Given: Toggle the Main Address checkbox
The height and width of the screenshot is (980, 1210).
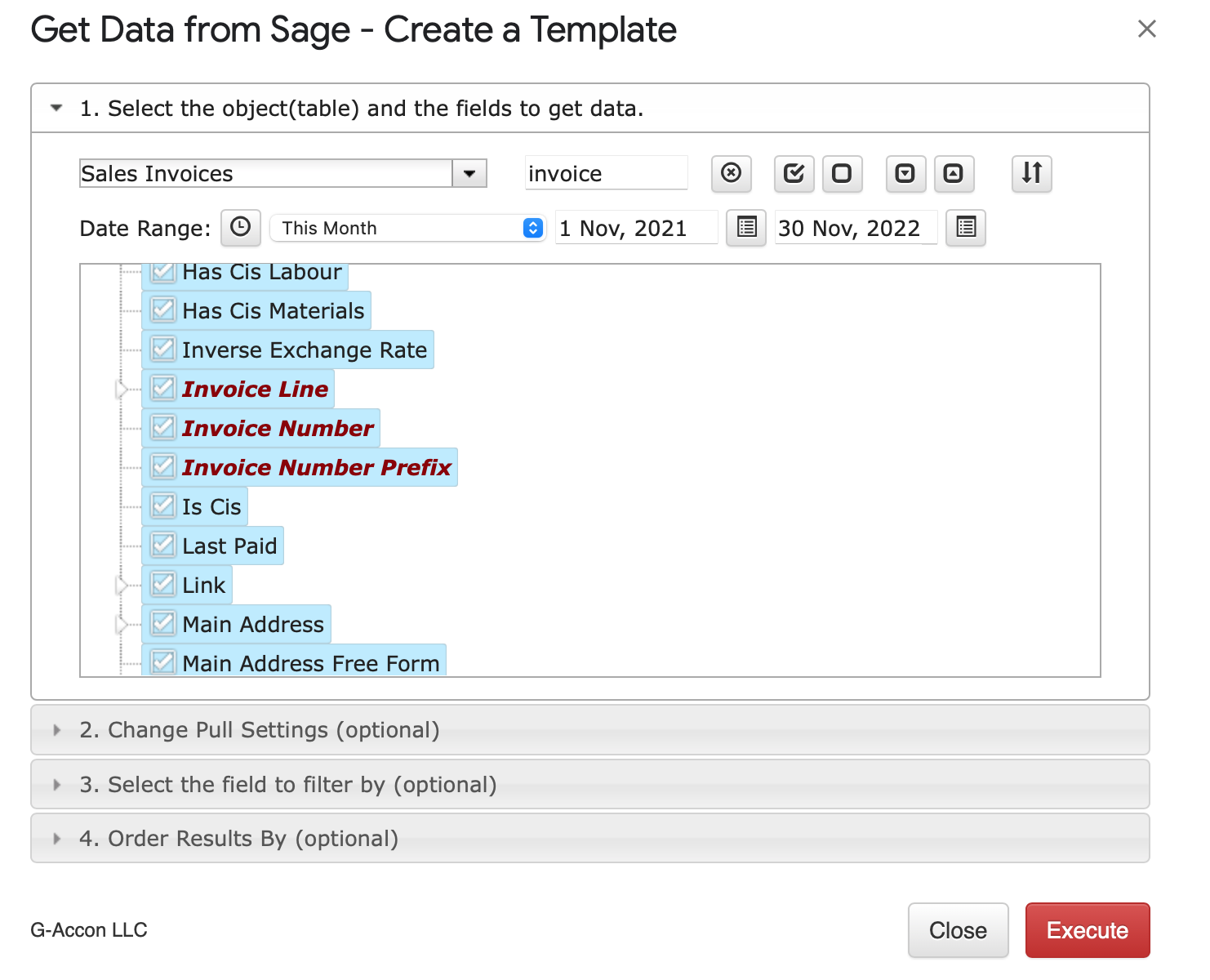Looking at the screenshot, I should pos(163,624).
